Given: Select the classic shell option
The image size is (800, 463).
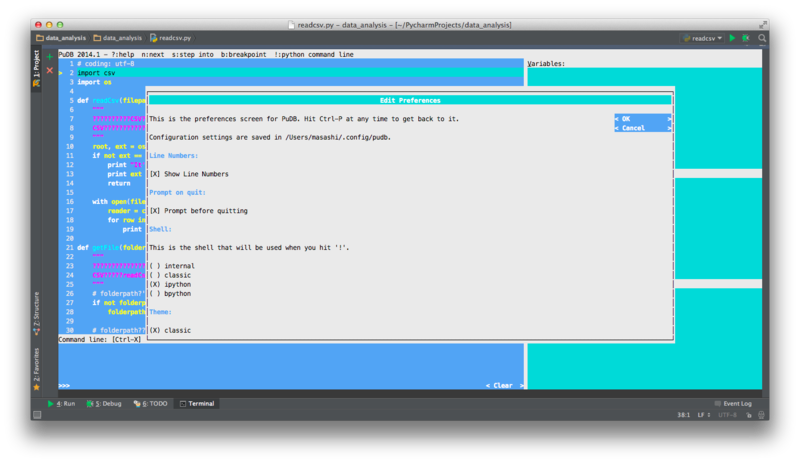Looking at the screenshot, I should click(x=170, y=275).
